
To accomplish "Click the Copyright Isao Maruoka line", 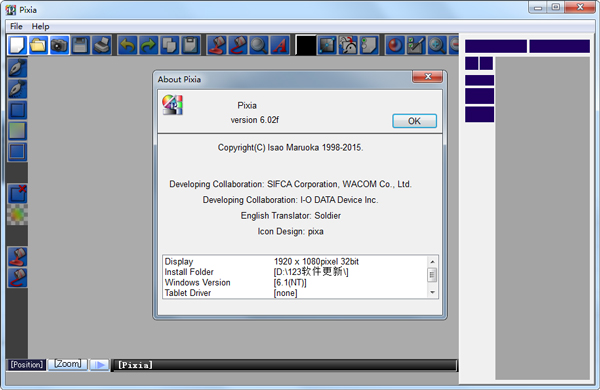I will pyautogui.click(x=290, y=147).
